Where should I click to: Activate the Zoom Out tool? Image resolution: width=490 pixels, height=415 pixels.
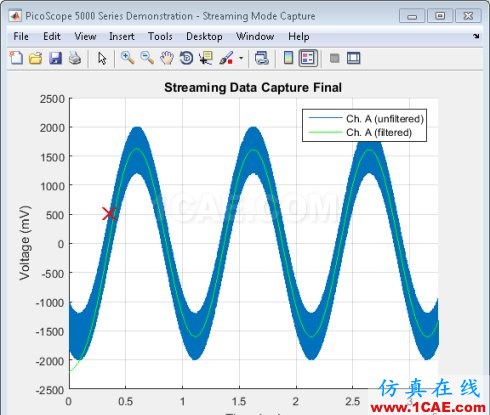point(147,58)
